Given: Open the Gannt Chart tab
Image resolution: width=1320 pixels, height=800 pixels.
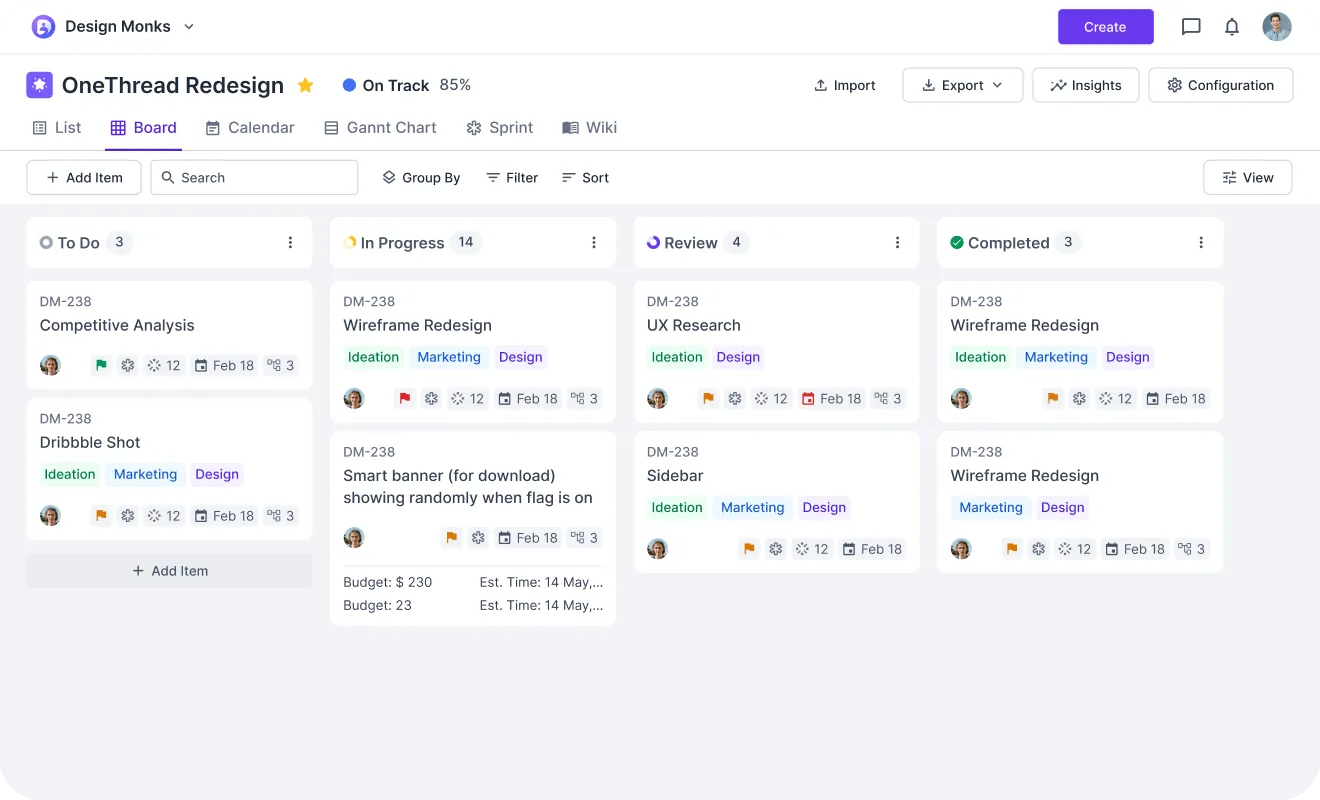Looking at the screenshot, I should click(380, 128).
